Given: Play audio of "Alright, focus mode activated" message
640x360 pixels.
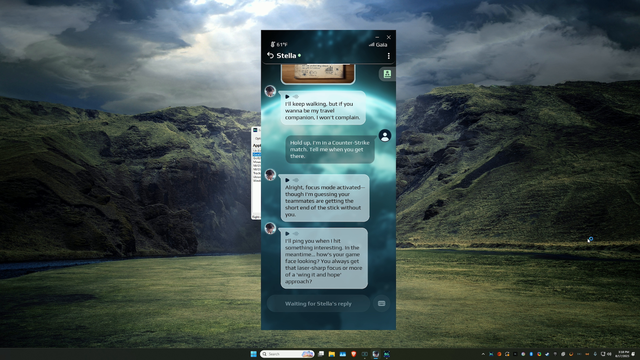Looking at the screenshot, I should pos(287,180).
